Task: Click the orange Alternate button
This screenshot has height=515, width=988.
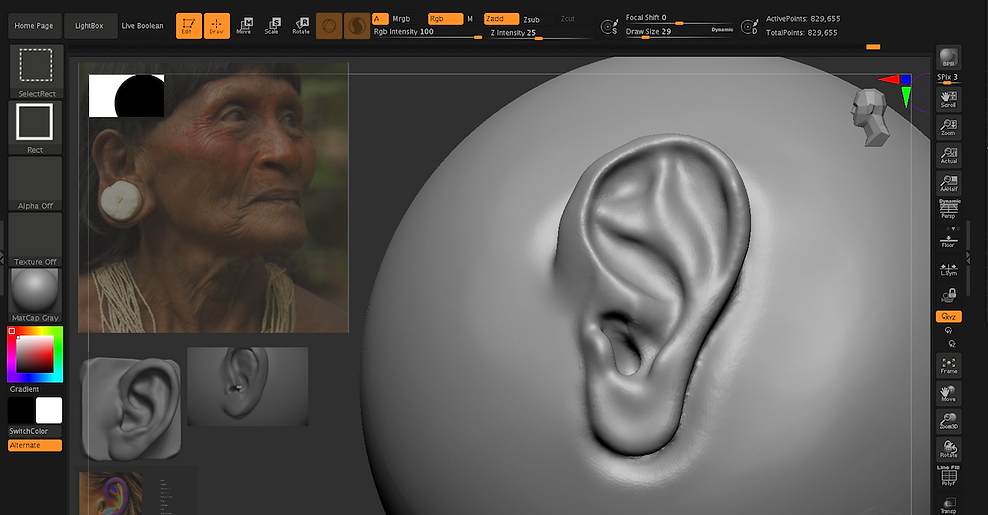Action: (35, 445)
